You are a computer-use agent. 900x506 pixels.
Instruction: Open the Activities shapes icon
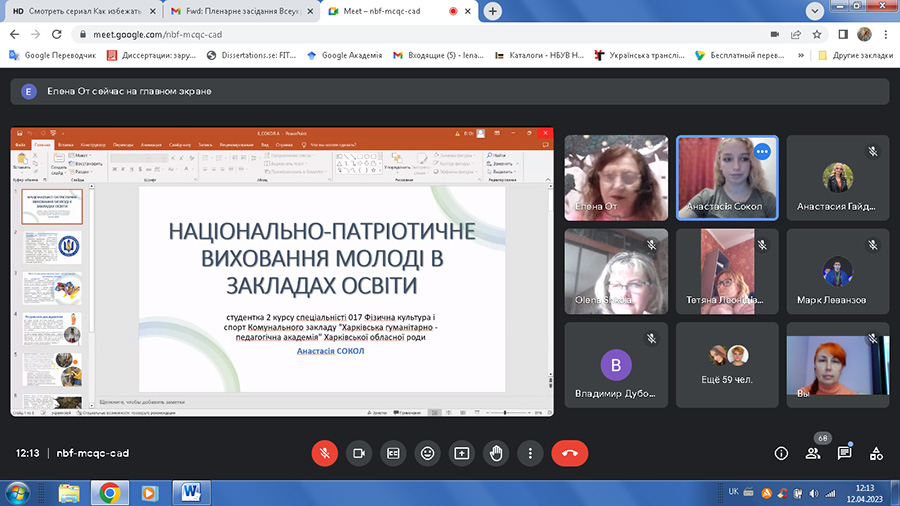[876, 453]
